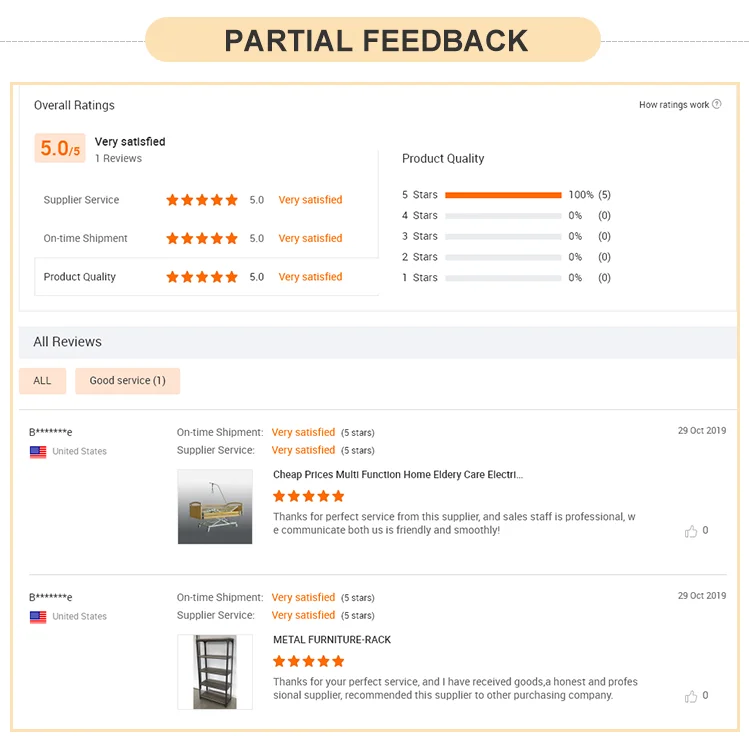This screenshot has height=736, width=750.
Task: Click the How ratings work help icon
Action: (716, 104)
